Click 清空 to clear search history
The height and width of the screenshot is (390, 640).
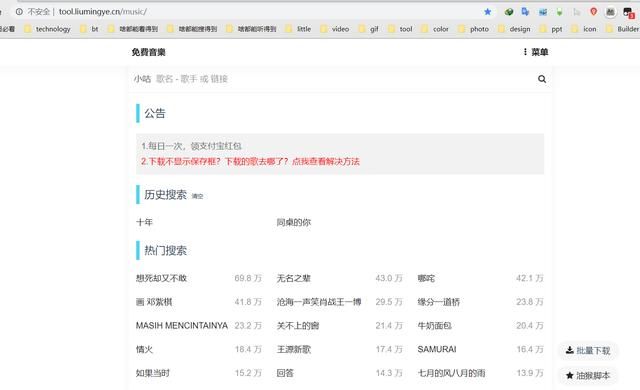(x=198, y=196)
